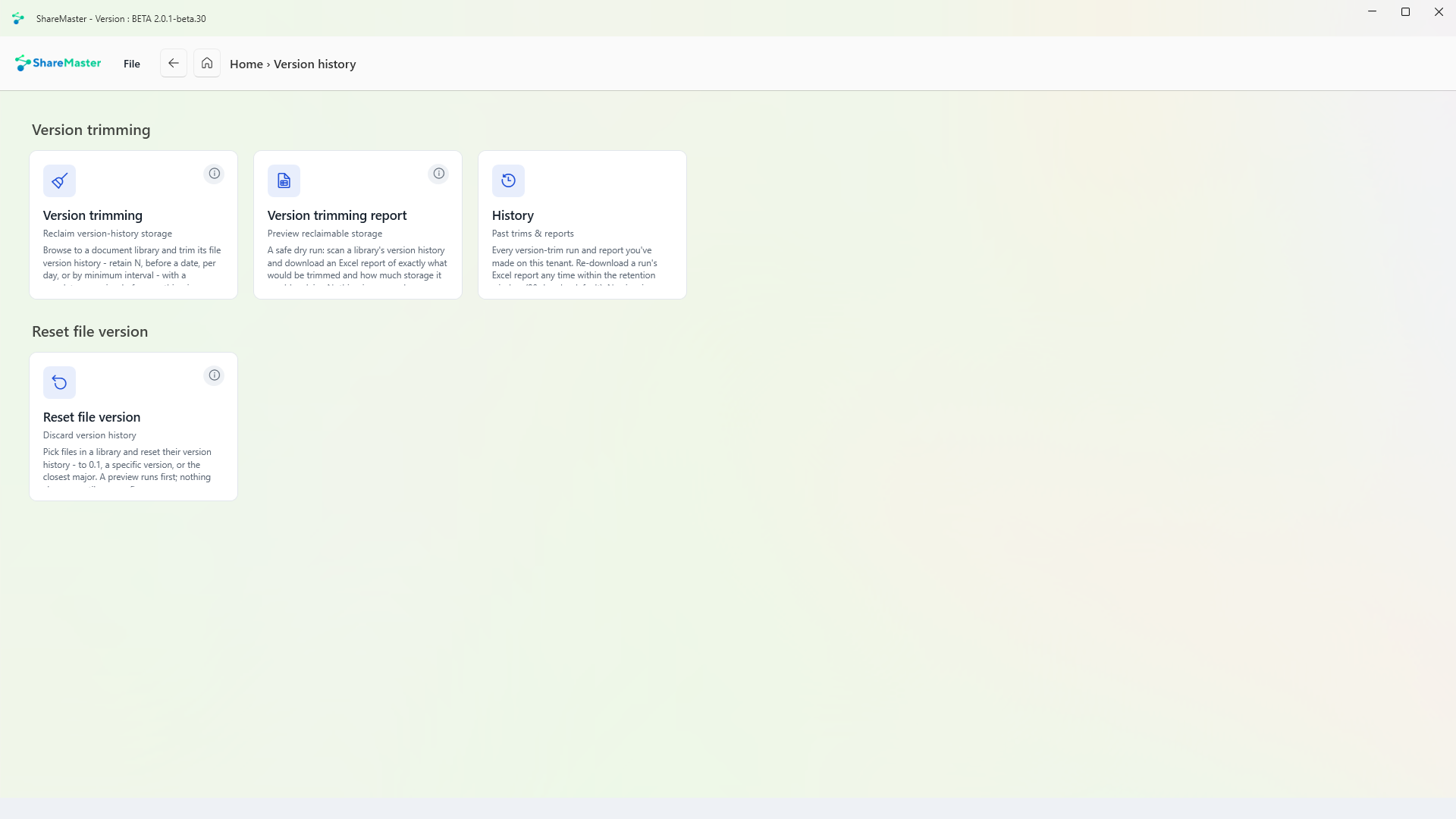
Task: Click the Reset file version undo icon
Action: pyautogui.click(x=59, y=382)
